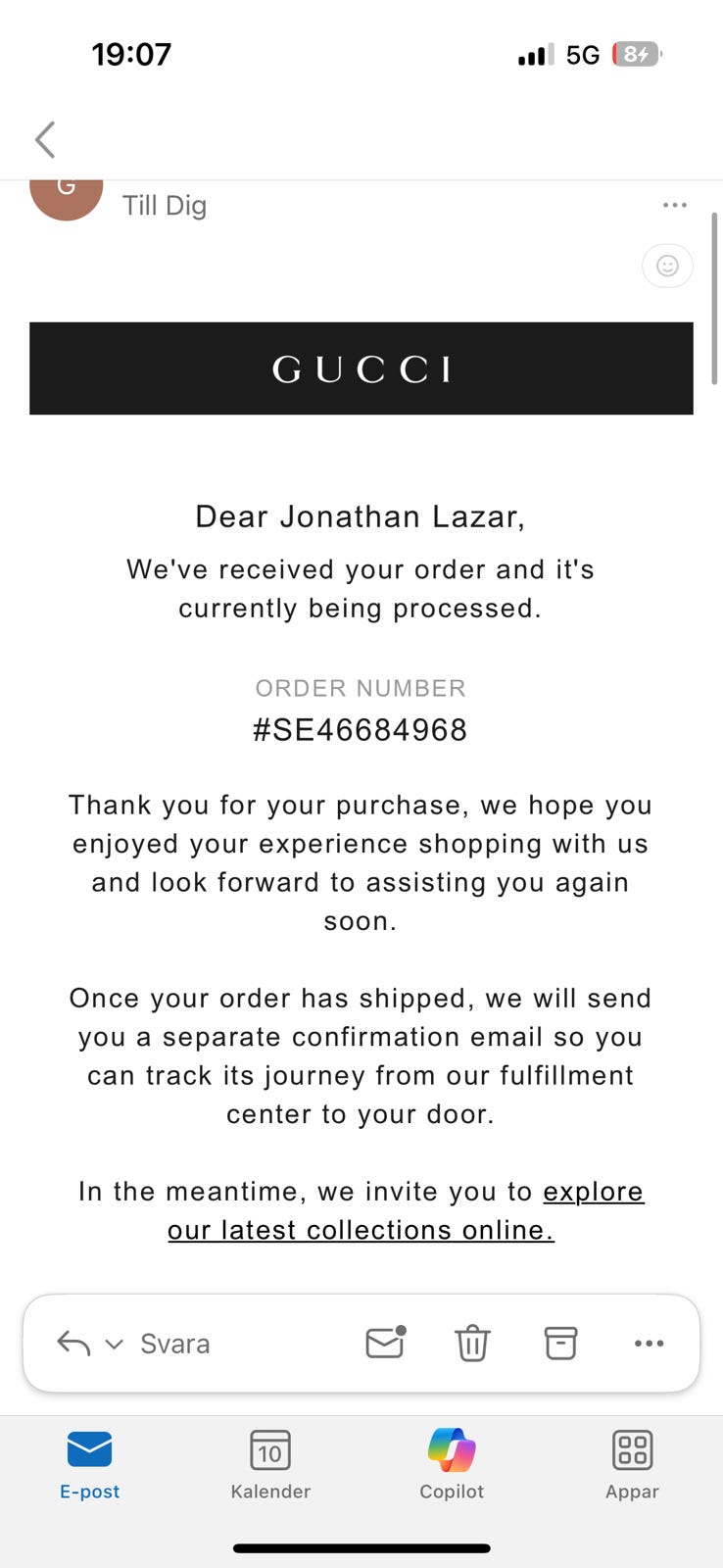Open the Kalender tab

point(270,1464)
